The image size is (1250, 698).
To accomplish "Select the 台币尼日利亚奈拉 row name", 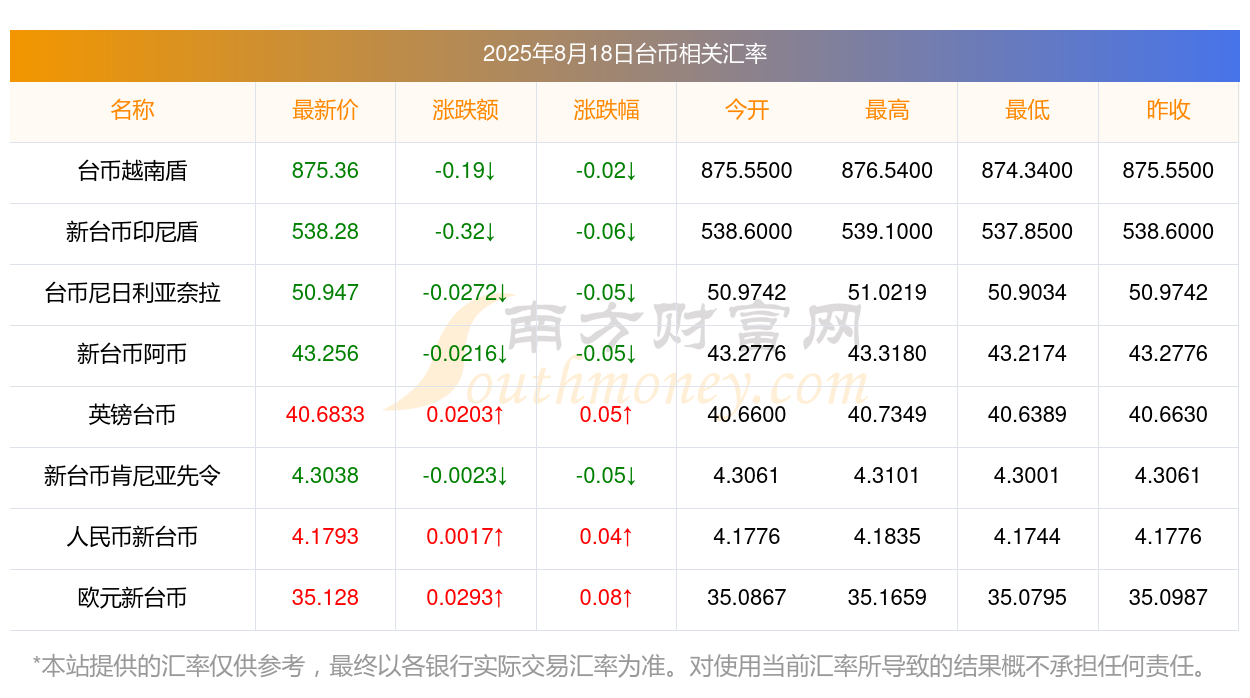I will click(x=132, y=293).
